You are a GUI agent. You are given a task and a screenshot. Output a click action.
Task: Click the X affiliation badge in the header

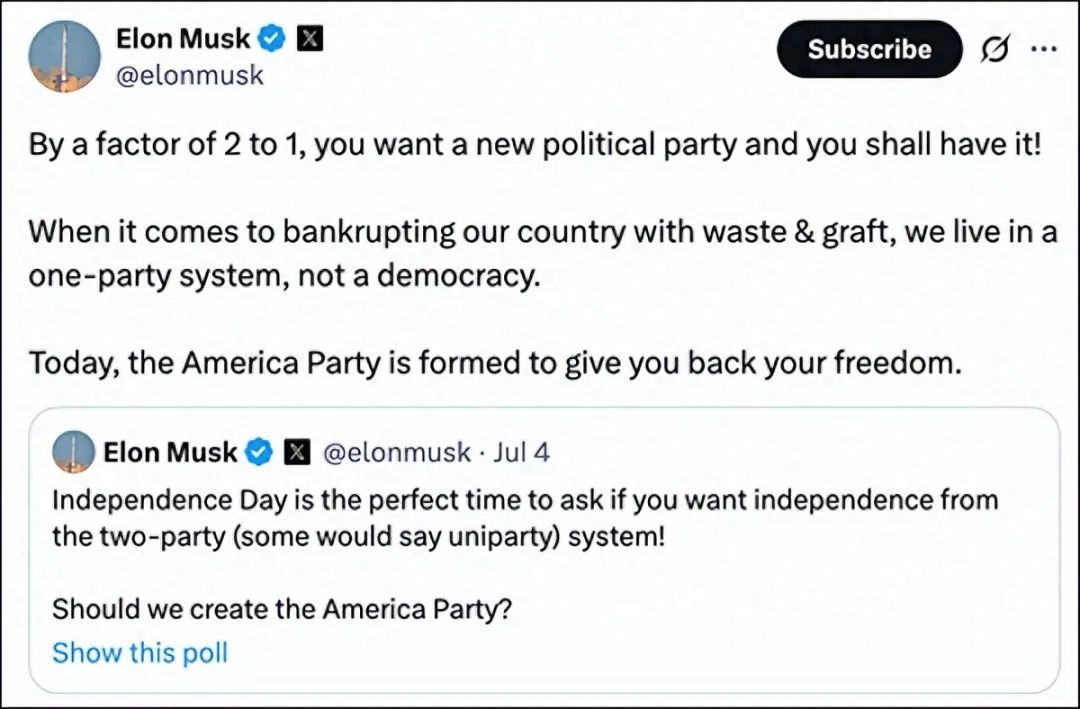coord(311,39)
